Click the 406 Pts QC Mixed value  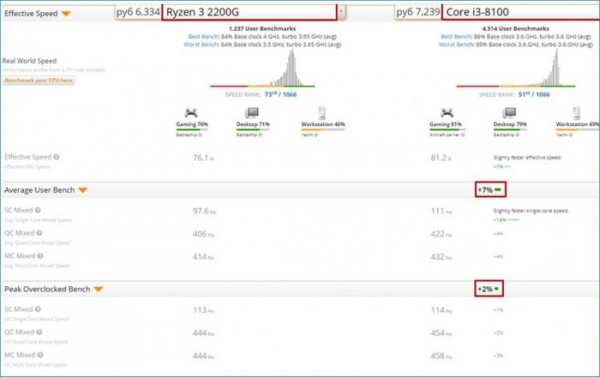pos(203,234)
